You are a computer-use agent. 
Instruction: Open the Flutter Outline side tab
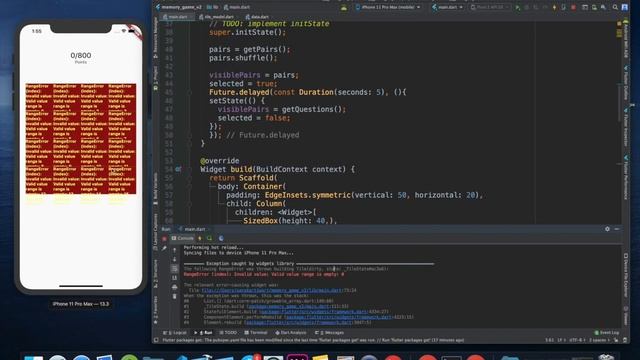point(626,82)
